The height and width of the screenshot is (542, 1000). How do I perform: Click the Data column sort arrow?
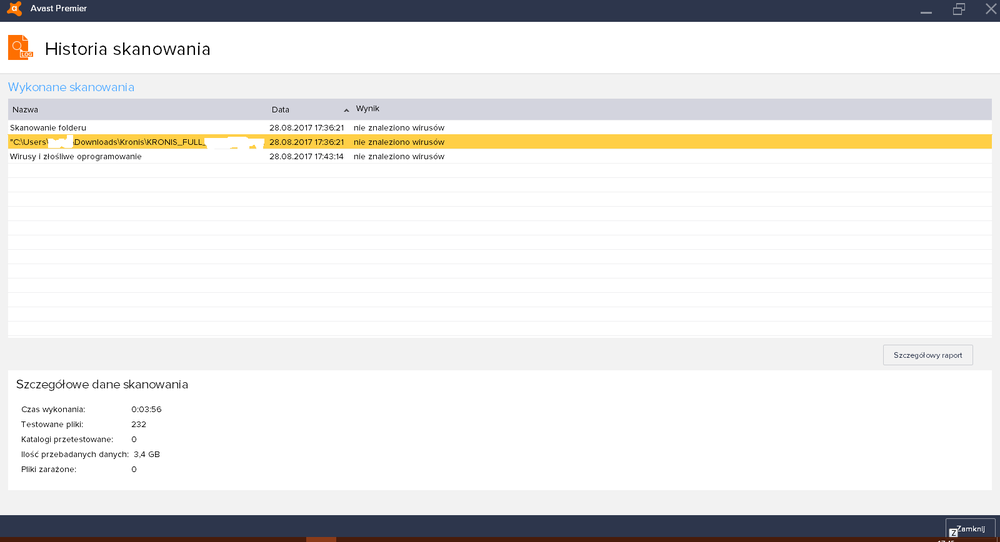[346, 110]
